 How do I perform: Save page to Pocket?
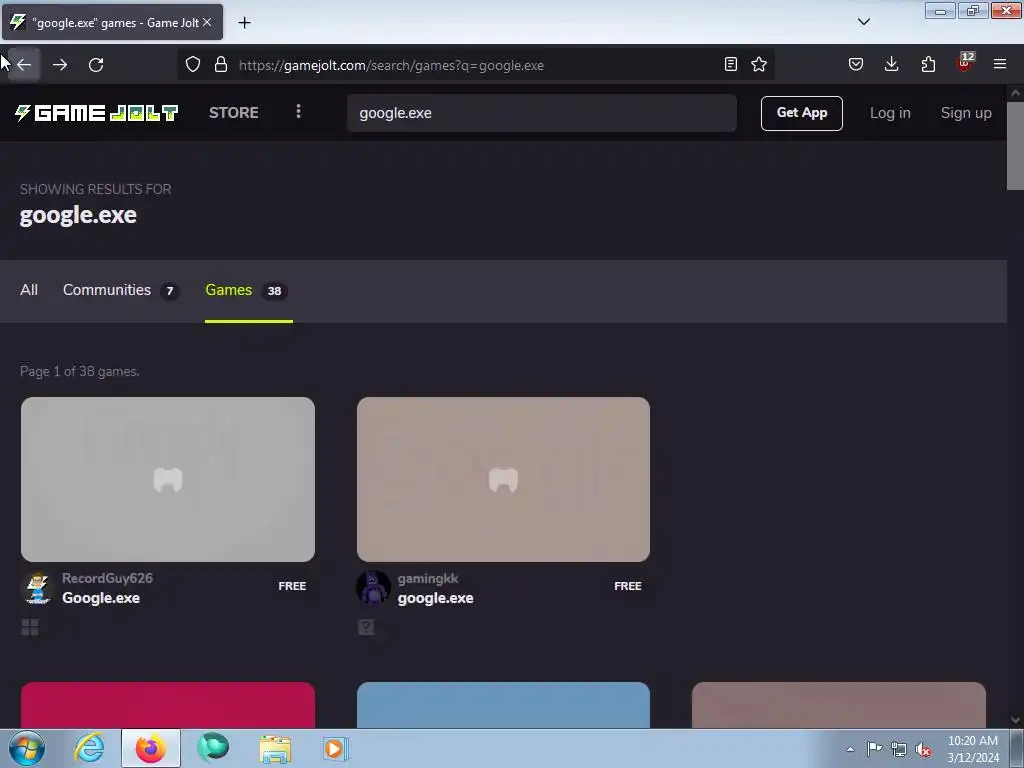(x=856, y=64)
